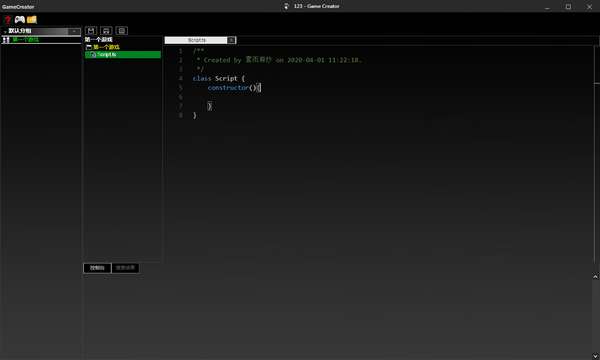
Task: Click the up arrow on the bottom panel scrollbar
Action: coord(595,277)
